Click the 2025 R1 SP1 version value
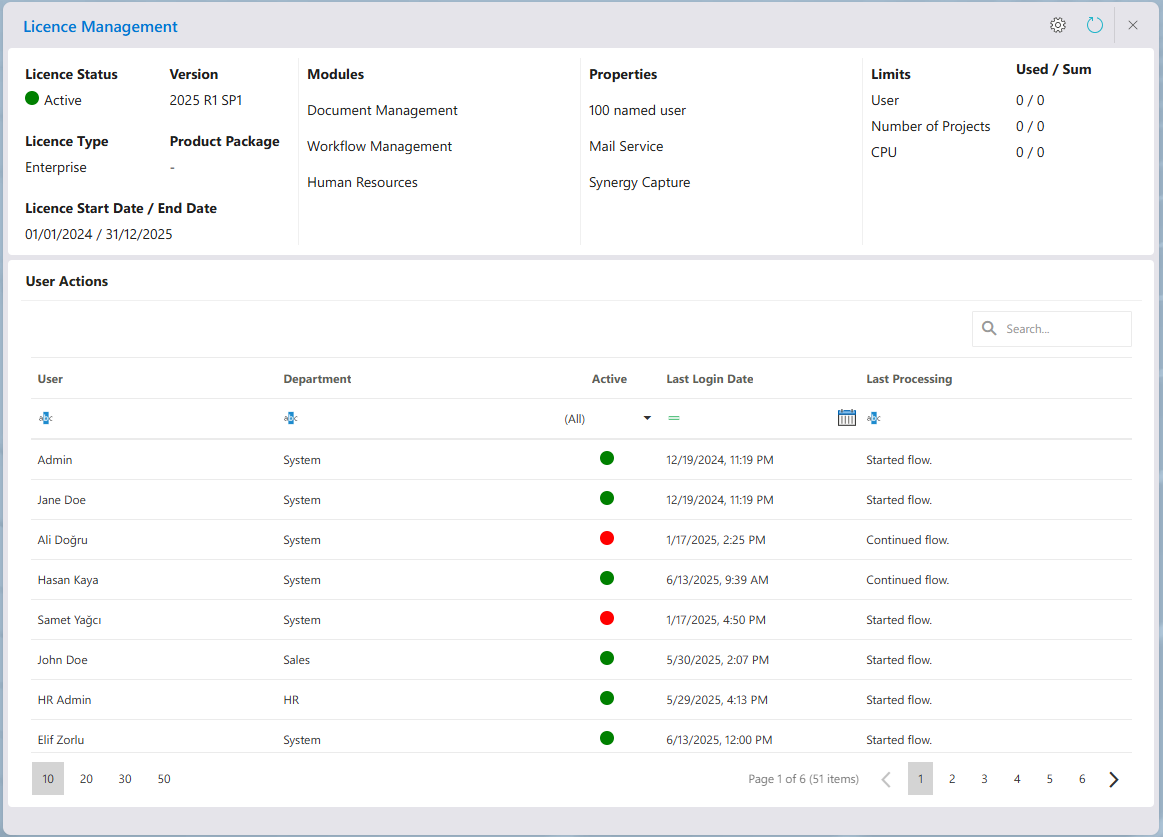1163x837 pixels. [205, 100]
